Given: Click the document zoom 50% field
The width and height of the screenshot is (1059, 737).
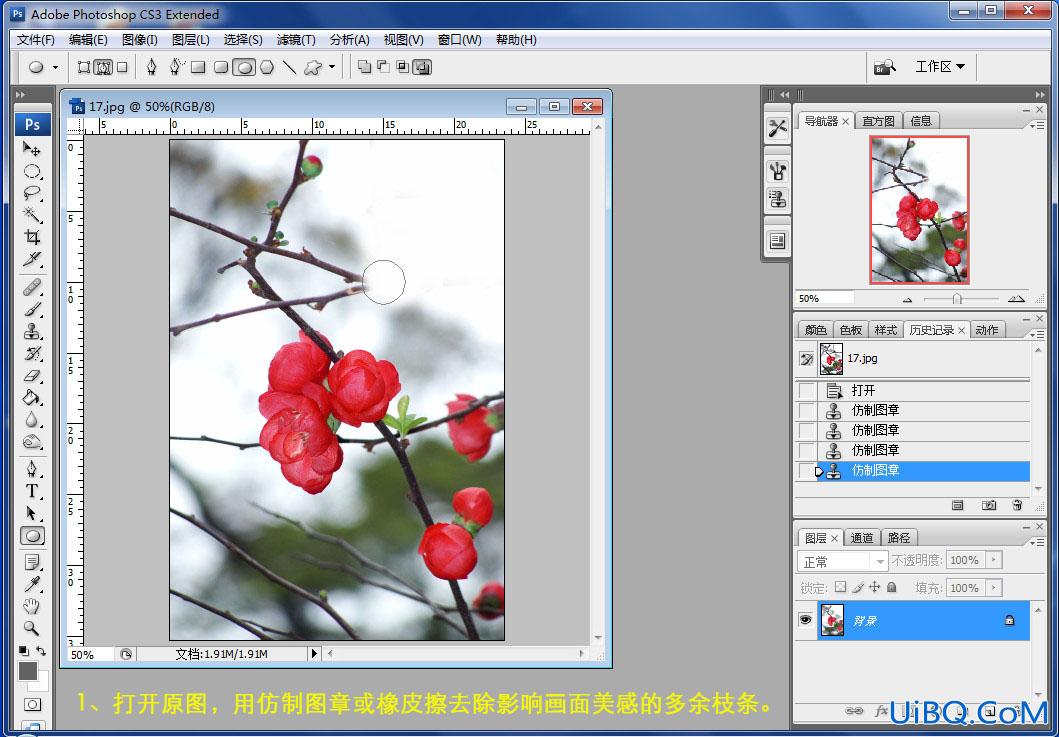Looking at the screenshot, I should pos(91,654).
